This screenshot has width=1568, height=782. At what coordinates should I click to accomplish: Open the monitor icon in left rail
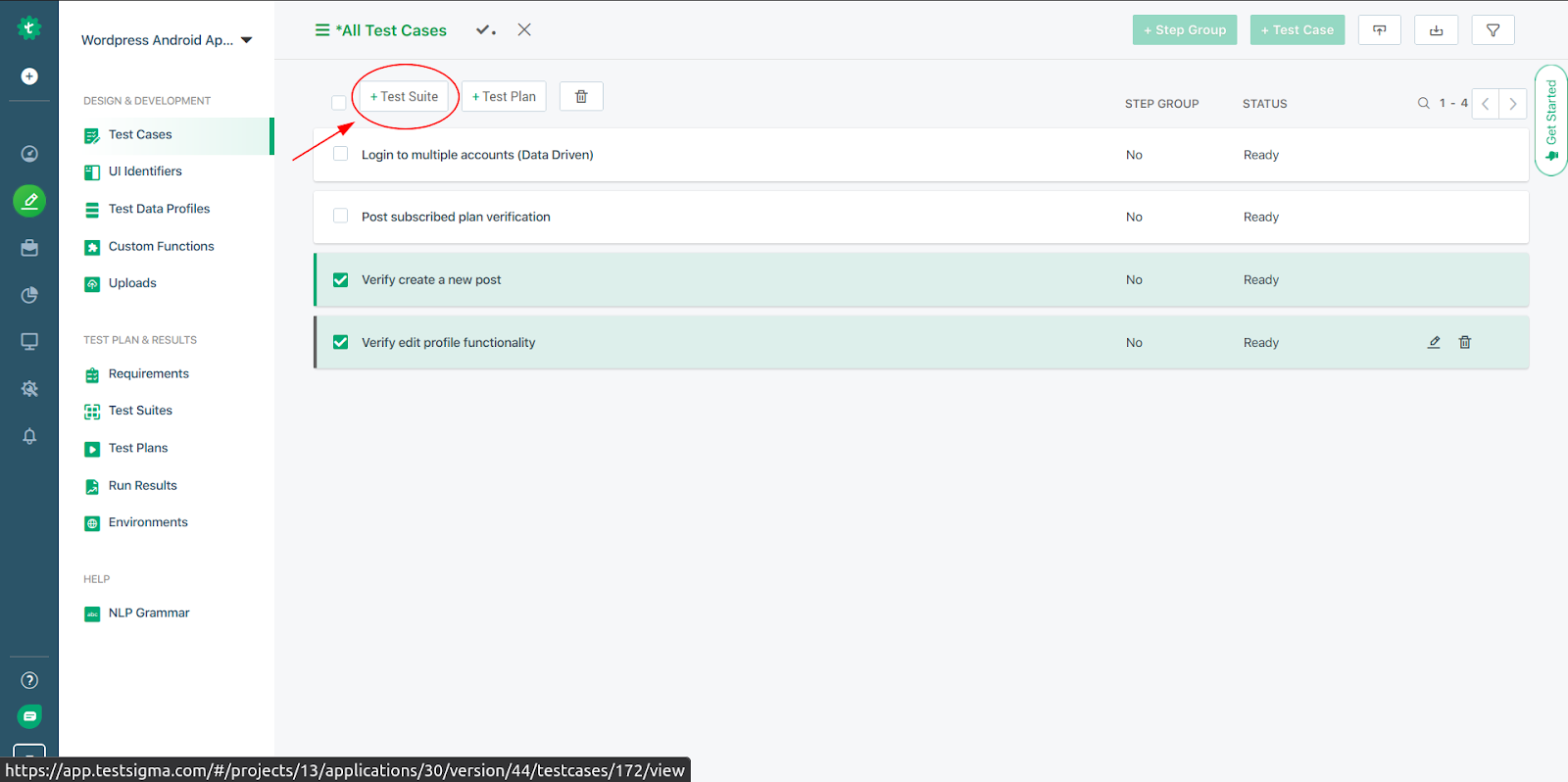(29, 342)
